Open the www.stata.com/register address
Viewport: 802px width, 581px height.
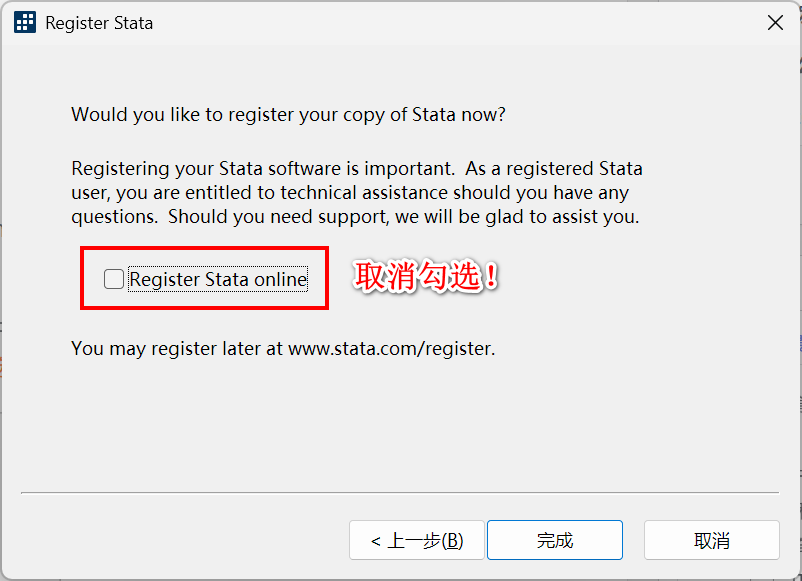(391, 349)
